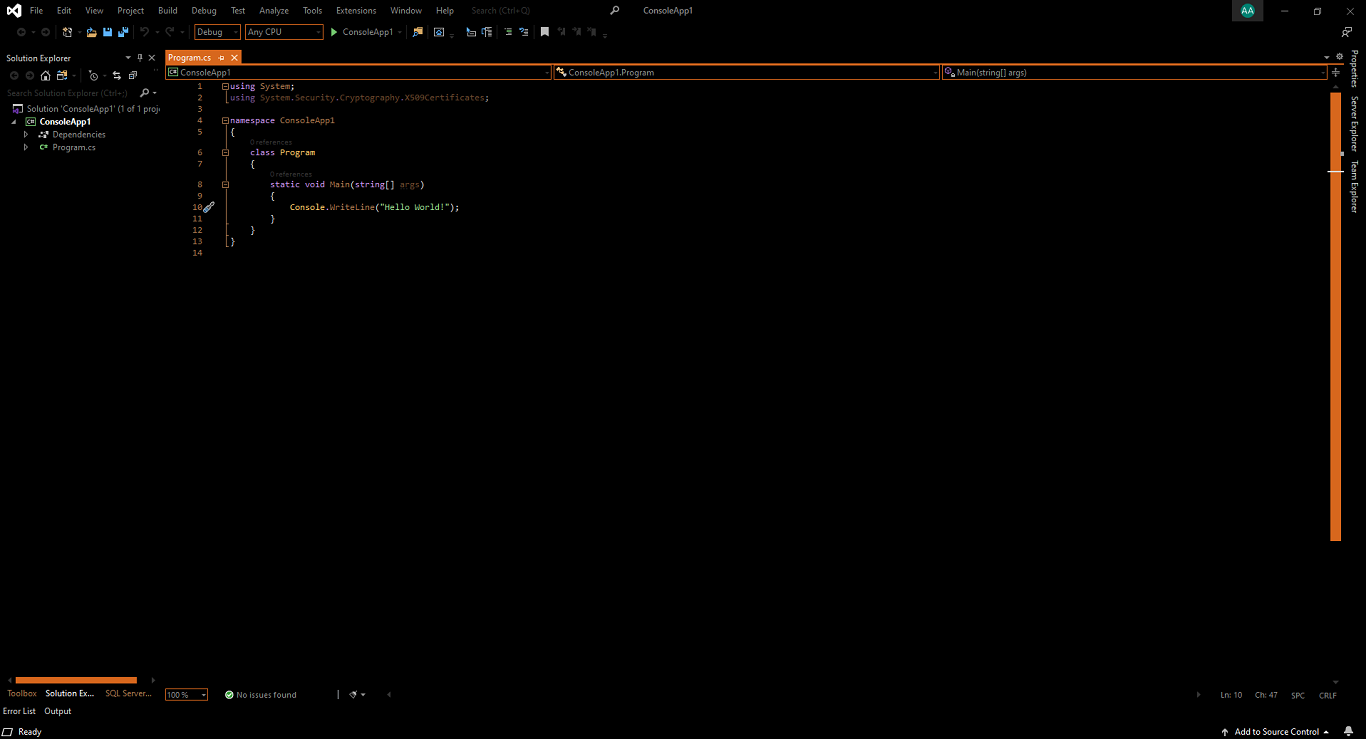1366x739 pixels.
Task: Click the AA account avatar
Action: click(x=1247, y=10)
